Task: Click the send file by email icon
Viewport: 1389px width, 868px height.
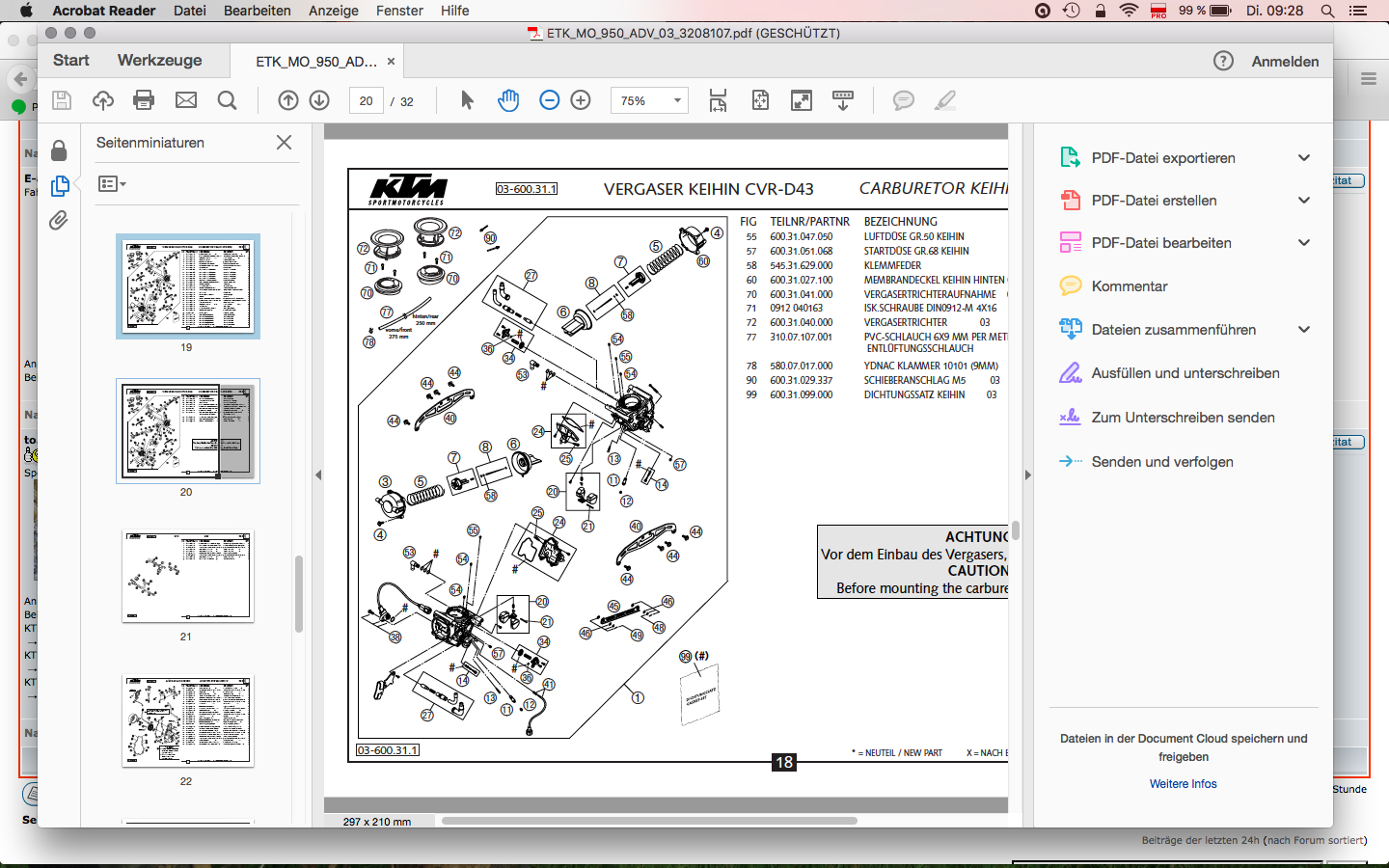Action: (186, 100)
